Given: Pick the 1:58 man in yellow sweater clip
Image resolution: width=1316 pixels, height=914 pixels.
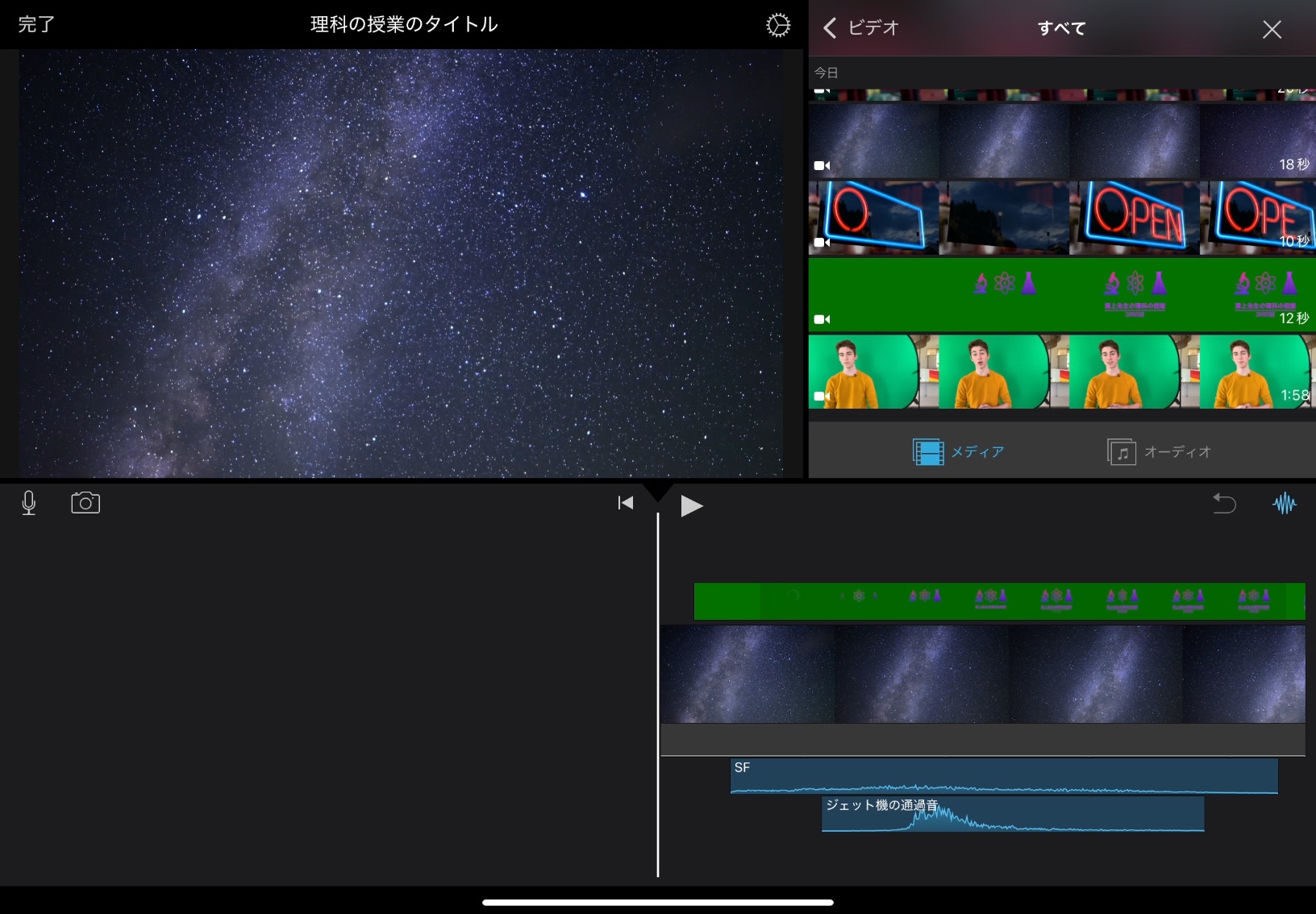Looking at the screenshot, I should point(1061,372).
